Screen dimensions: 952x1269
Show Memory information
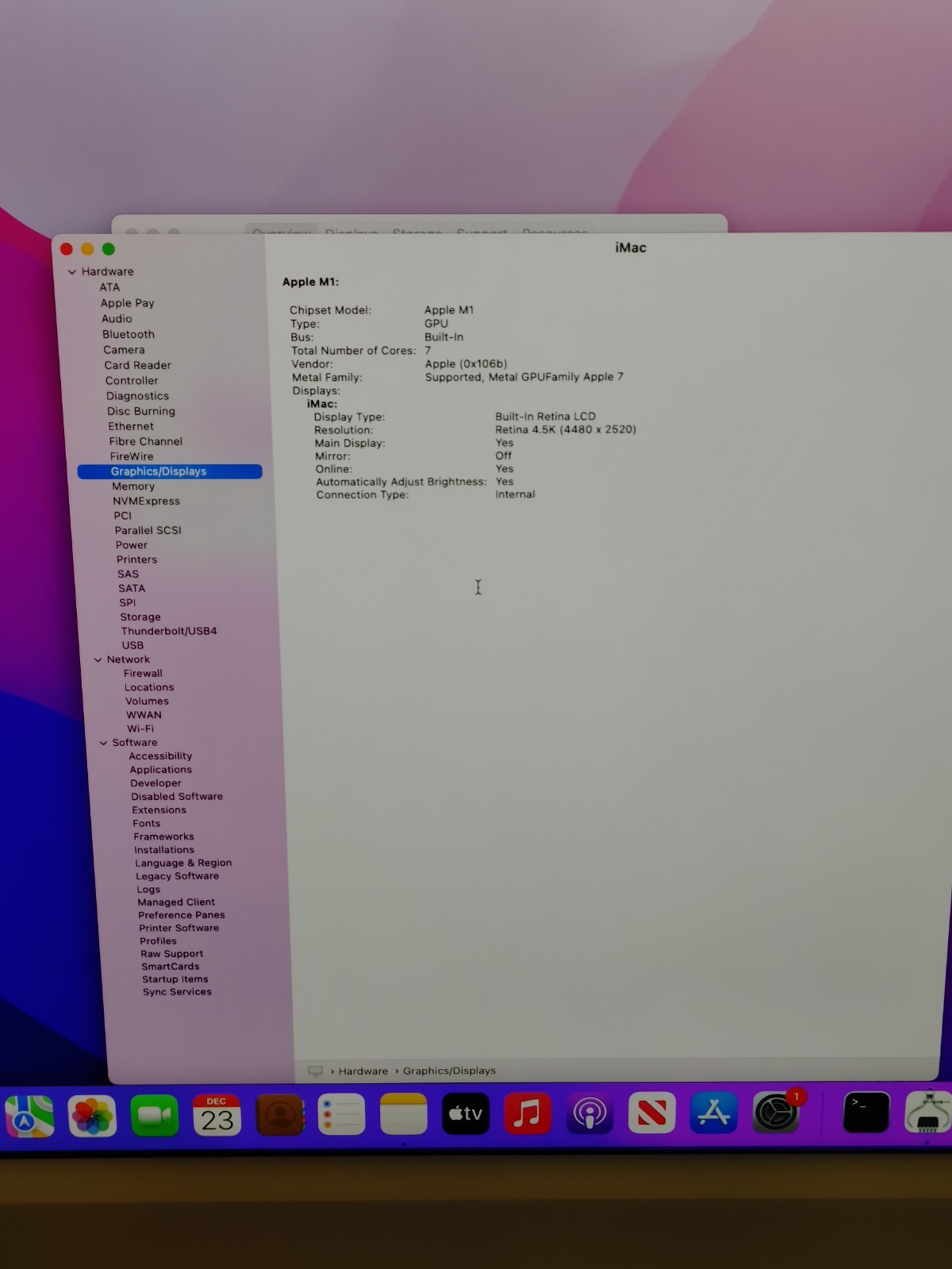[x=133, y=486]
